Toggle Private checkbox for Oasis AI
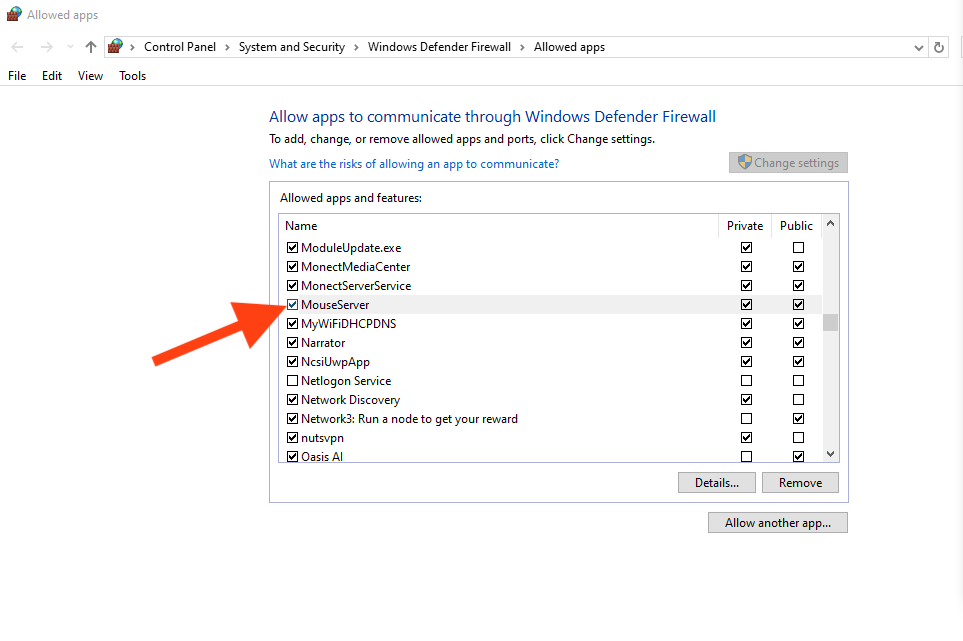Image resolution: width=963 pixels, height=641 pixels. (746, 457)
